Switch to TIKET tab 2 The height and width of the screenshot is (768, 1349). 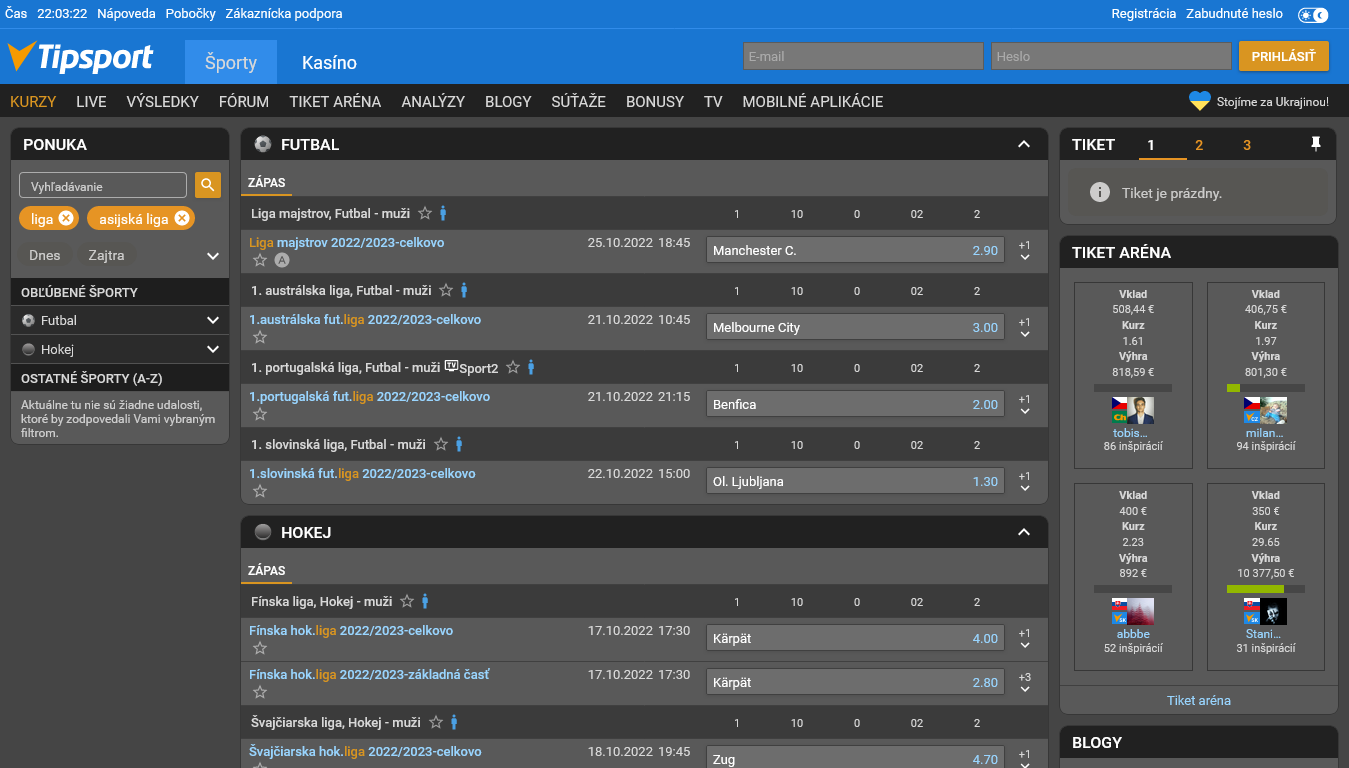(x=1198, y=144)
